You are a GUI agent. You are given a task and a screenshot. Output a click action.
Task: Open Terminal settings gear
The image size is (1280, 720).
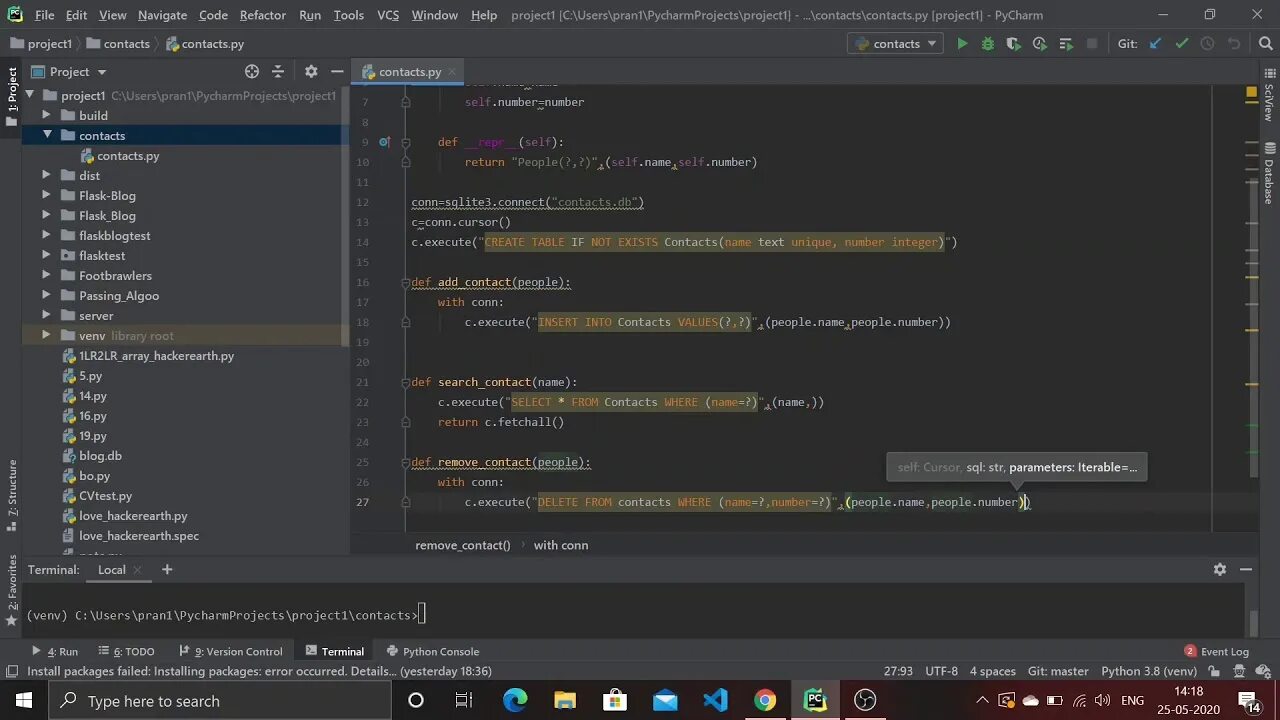(1220, 569)
